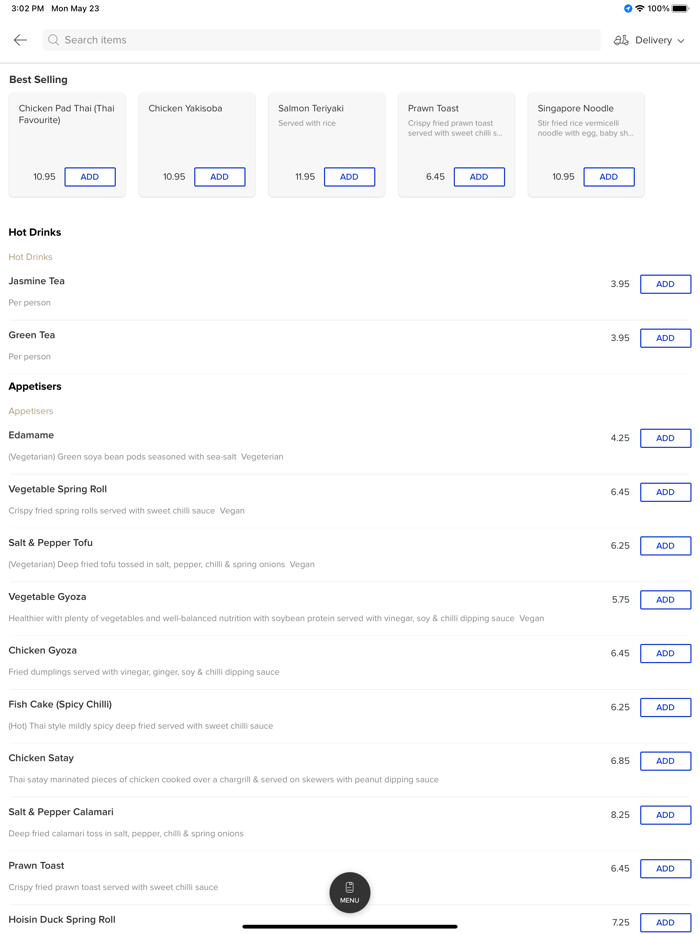Image resolution: width=700 pixels, height=934 pixels.
Task: Tap the bold Appetisers section heading
Action: click(x=35, y=387)
